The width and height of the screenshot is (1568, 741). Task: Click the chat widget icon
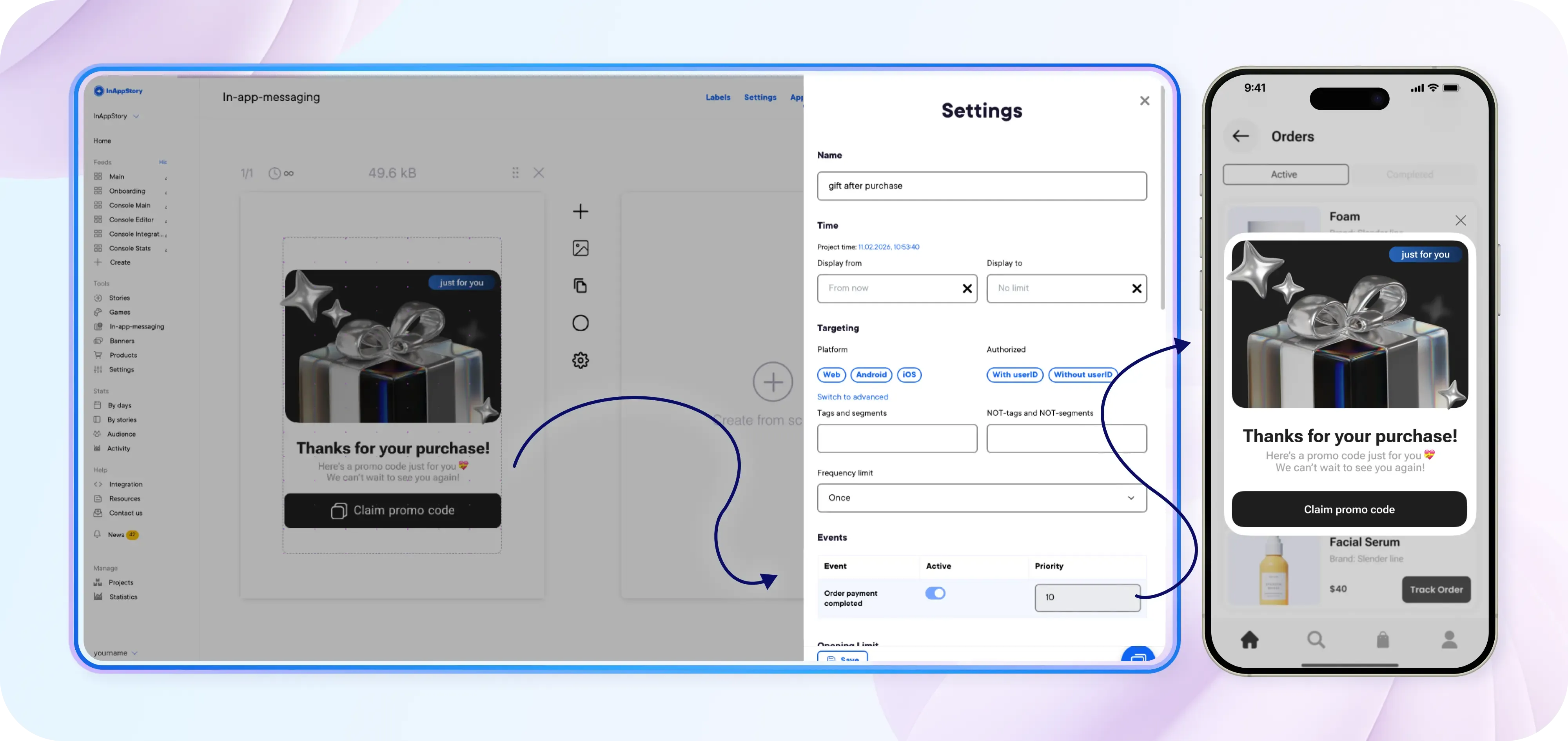coord(1138,654)
